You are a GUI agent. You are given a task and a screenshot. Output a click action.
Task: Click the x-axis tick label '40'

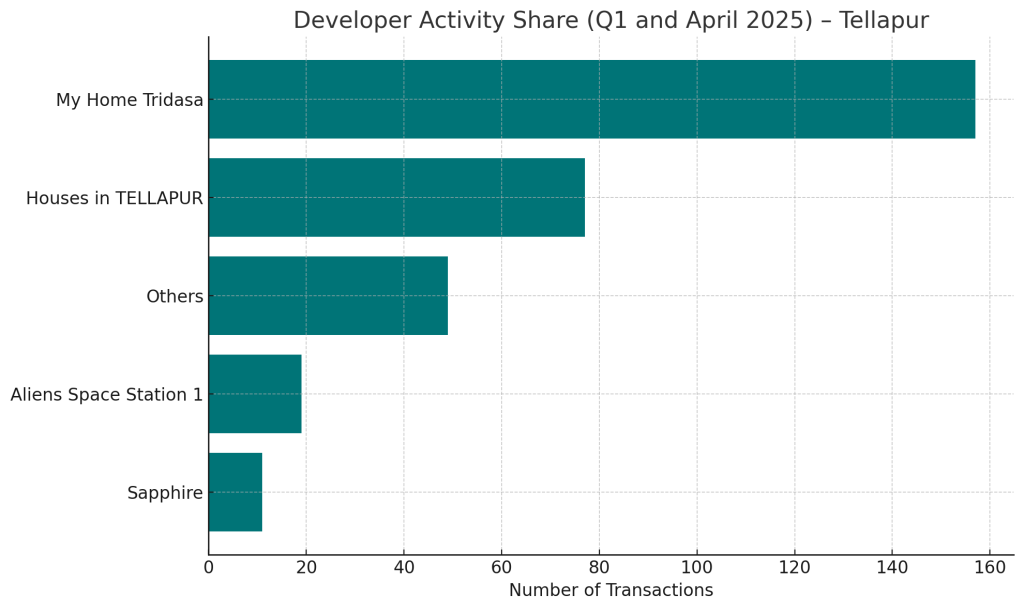pyautogui.click(x=404, y=568)
